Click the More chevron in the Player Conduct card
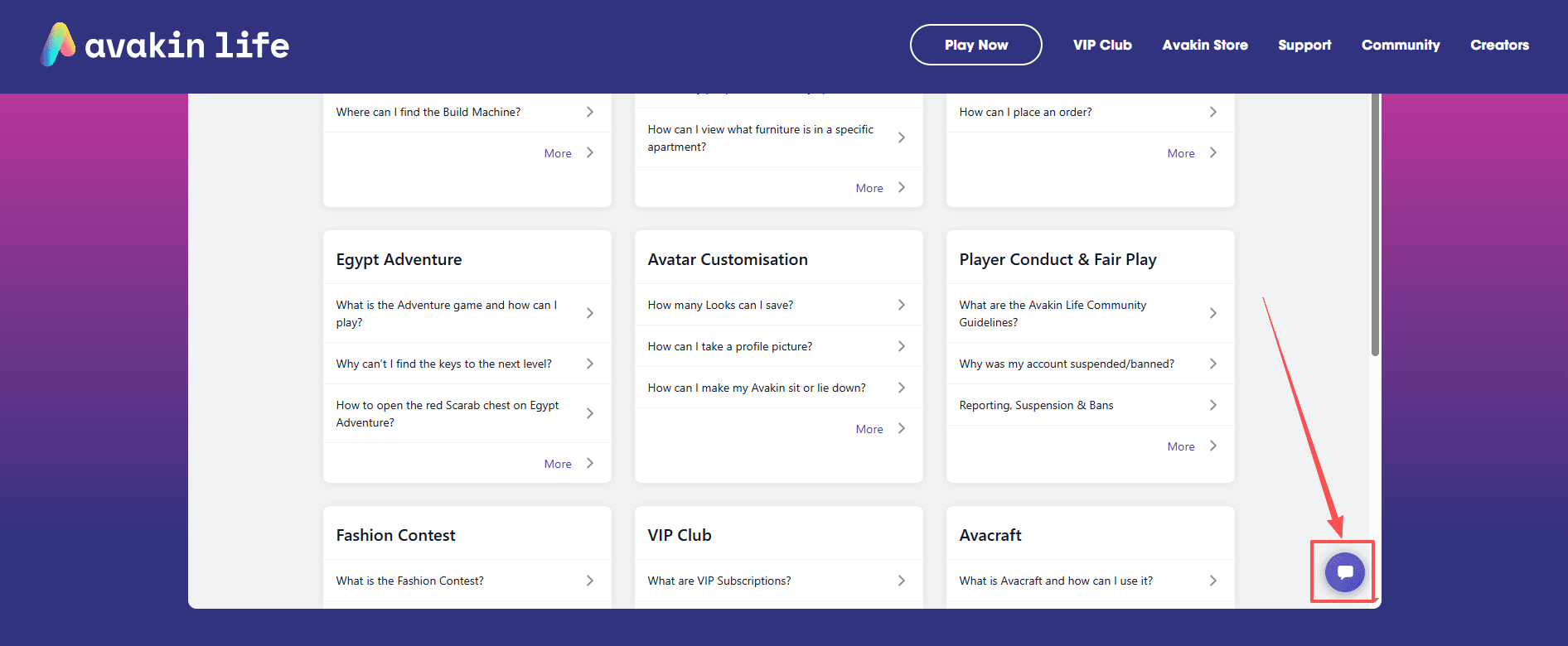 pos(1213,446)
